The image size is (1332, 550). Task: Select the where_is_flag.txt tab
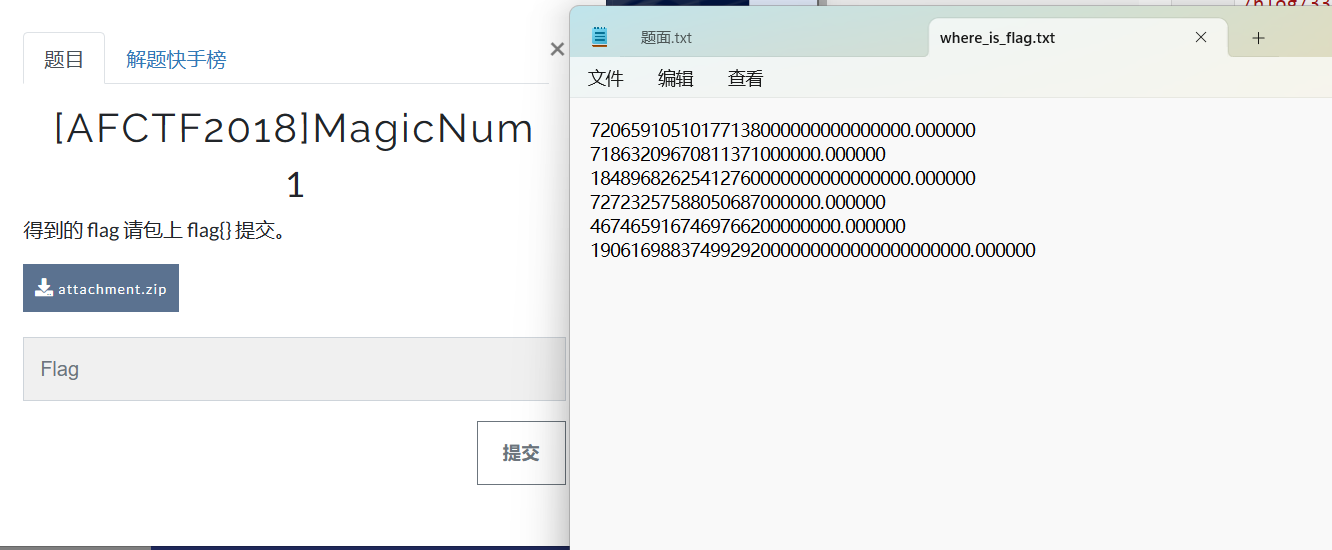click(x=1079, y=38)
